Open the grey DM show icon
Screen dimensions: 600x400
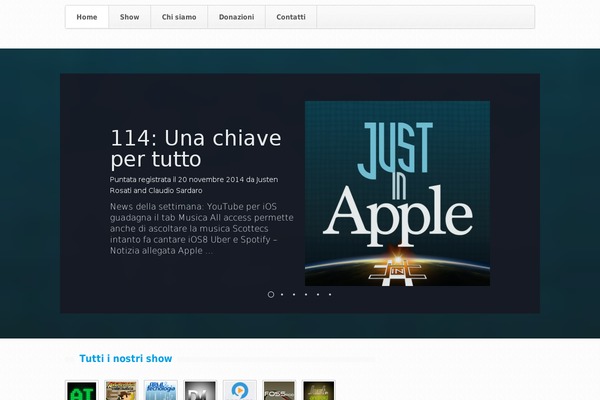click(200, 390)
